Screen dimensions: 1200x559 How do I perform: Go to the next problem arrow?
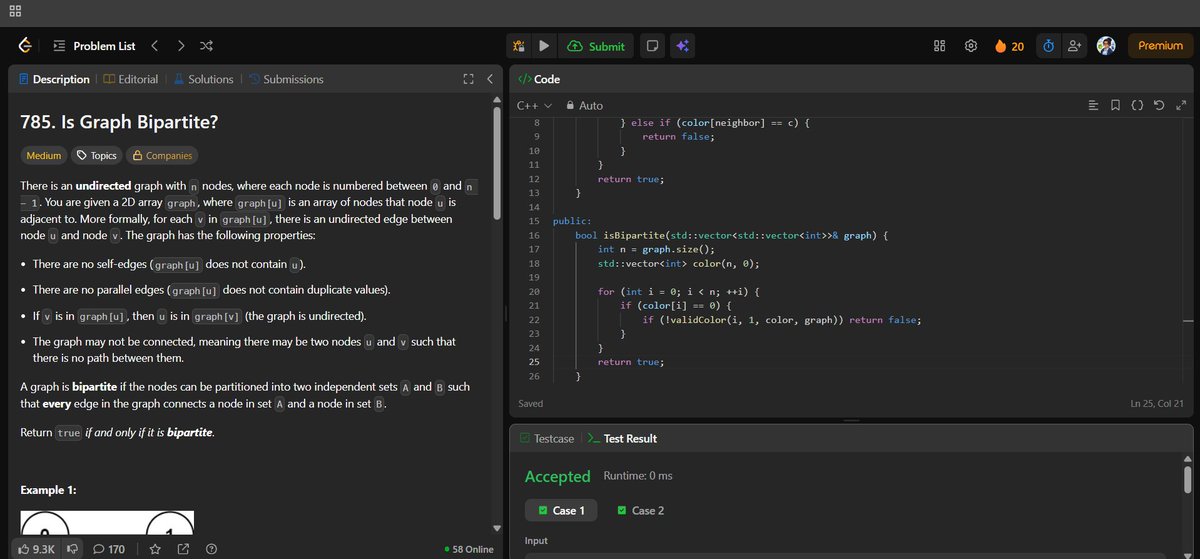[180, 46]
